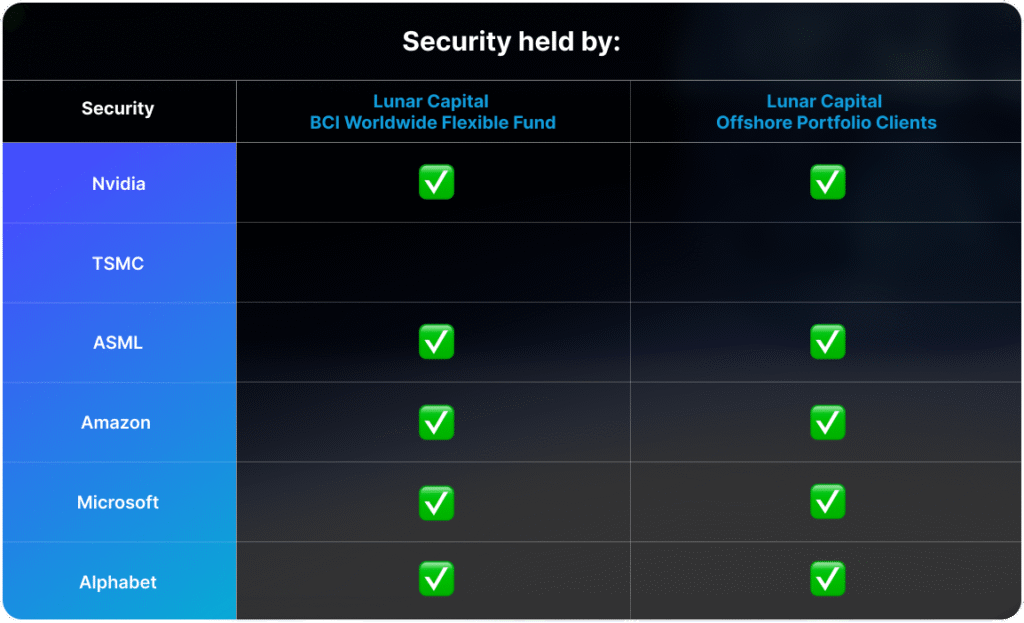
Task: Select the Amazon row label
Action: point(116,423)
